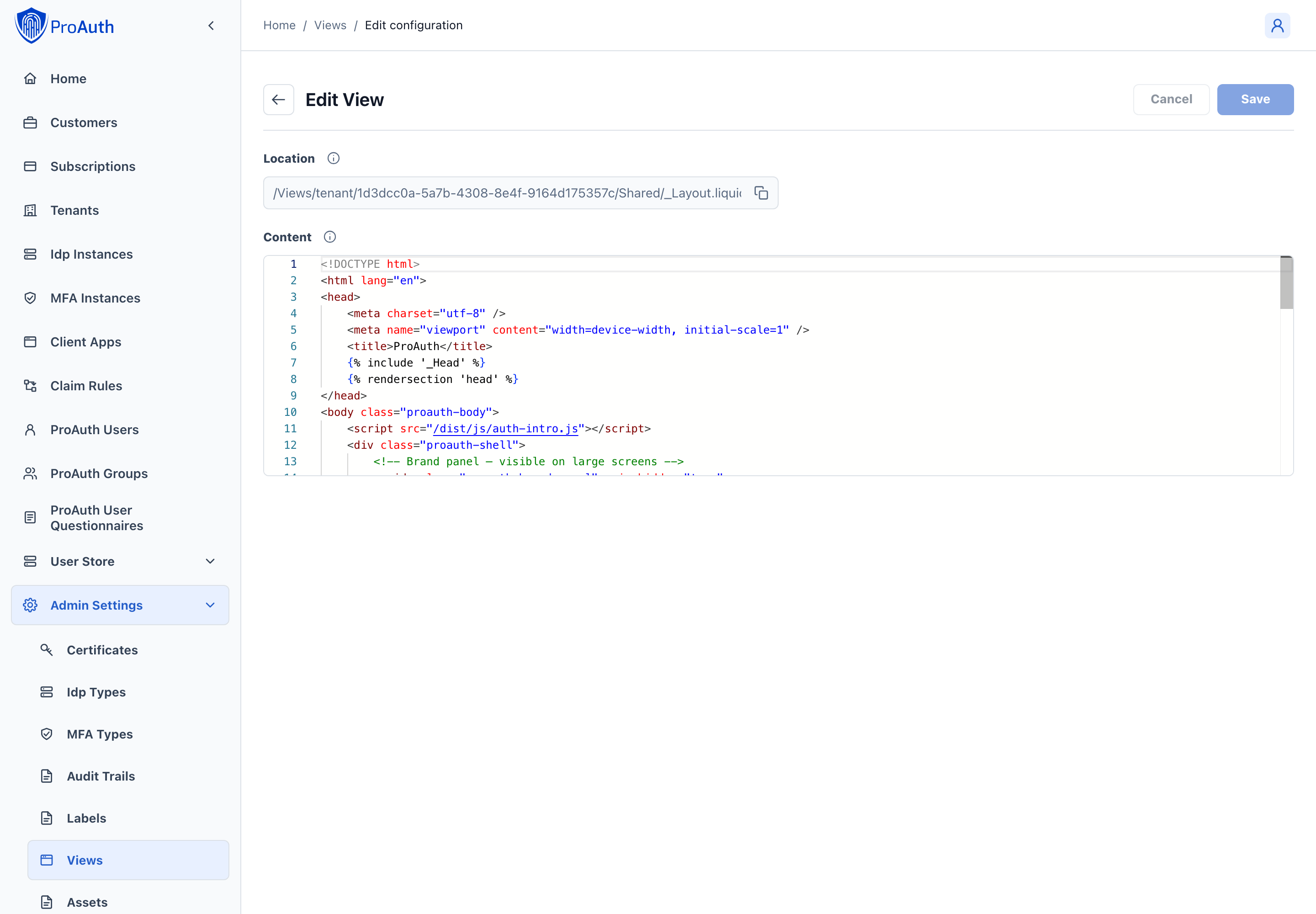Click the body class proauth-body line
1316x914 pixels.
tap(409, 412)
